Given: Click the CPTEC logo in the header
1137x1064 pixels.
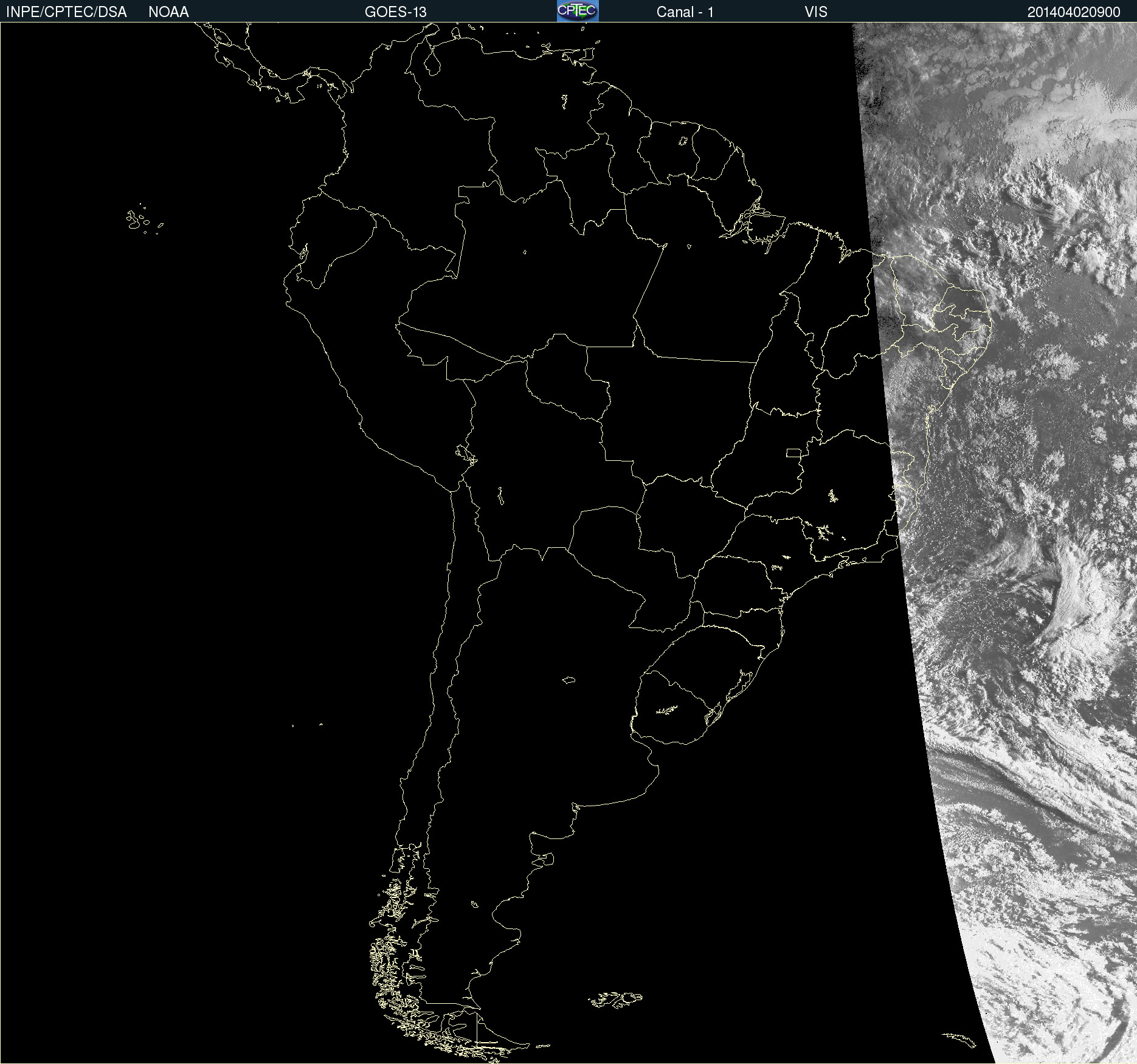Looking at the screenshot, I should click(x=578, y=11).
